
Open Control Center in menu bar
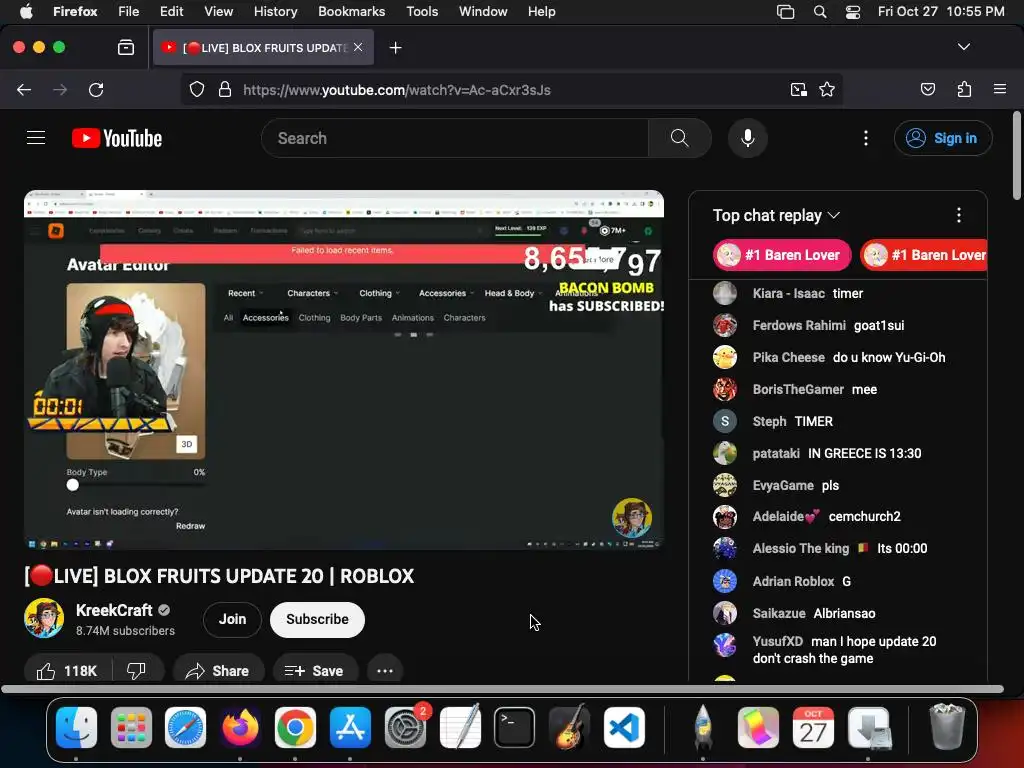point(853,12)
